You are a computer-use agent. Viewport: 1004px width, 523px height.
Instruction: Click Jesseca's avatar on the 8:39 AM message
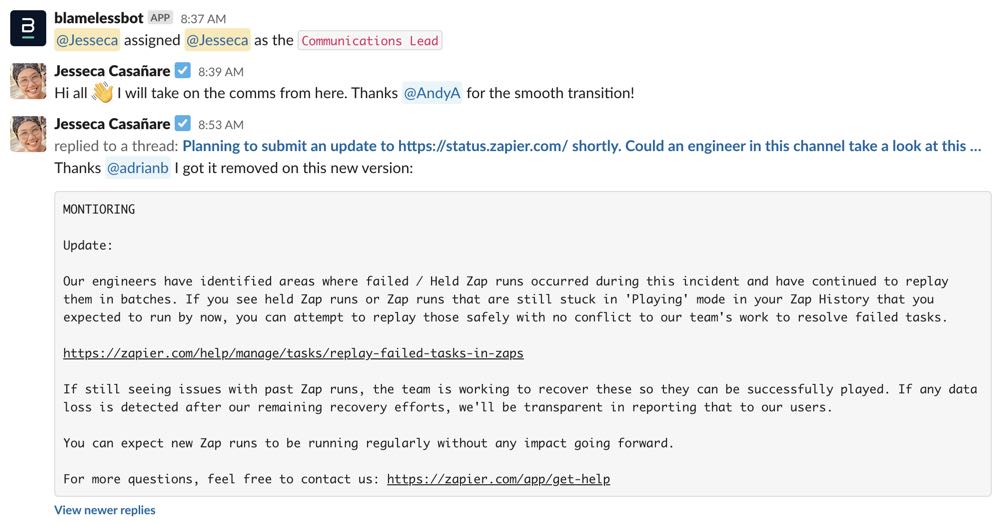pos(28,81)
